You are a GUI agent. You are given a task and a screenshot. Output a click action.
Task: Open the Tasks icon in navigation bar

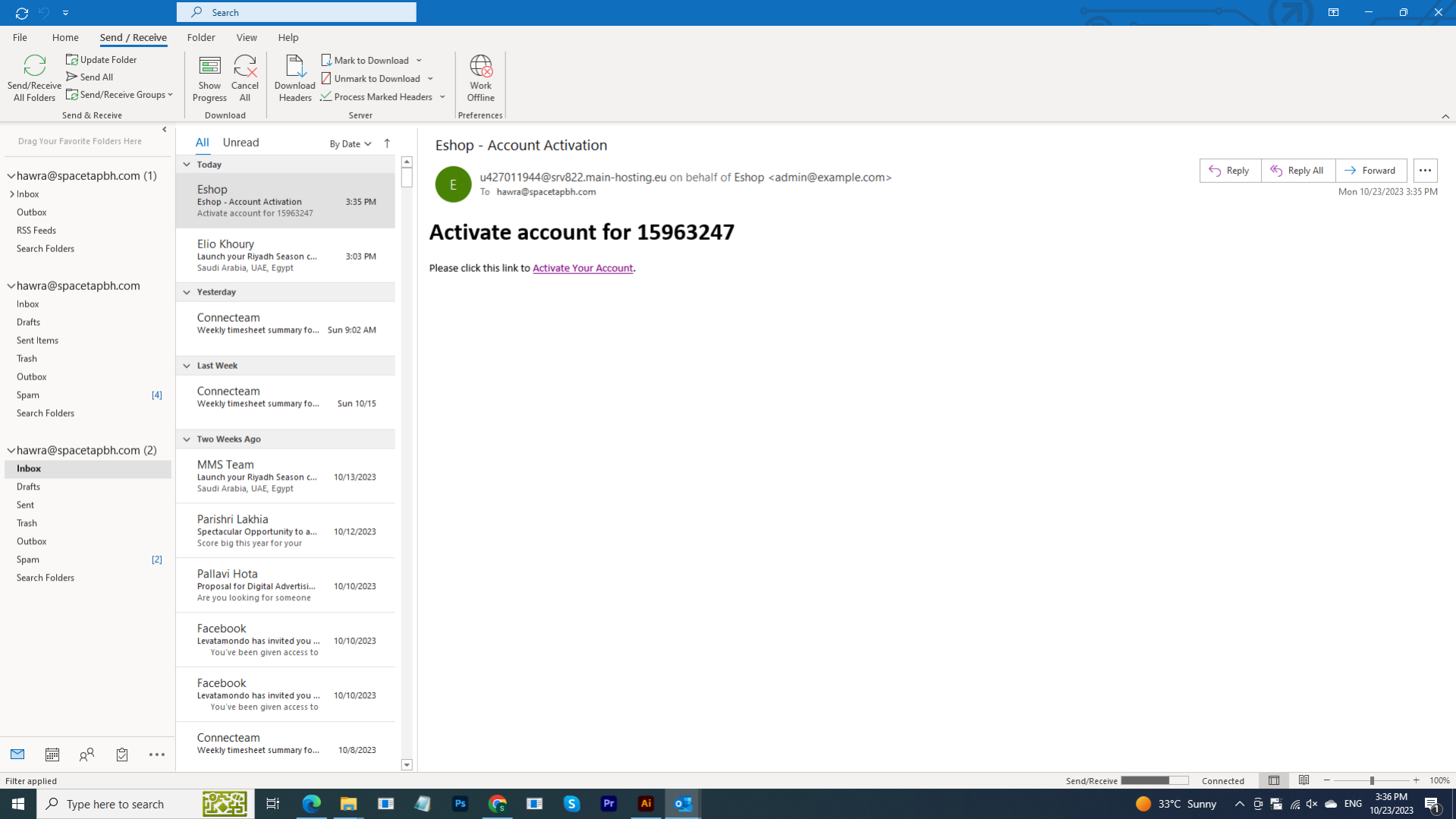pyautogui.click(x=122, y=754)
